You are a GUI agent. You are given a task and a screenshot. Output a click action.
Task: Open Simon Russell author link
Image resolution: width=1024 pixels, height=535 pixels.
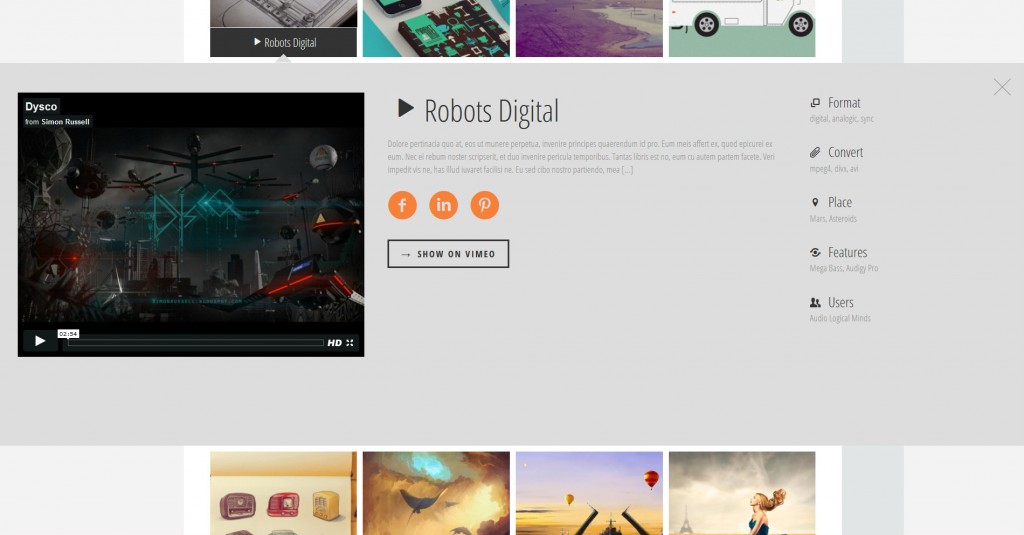(x=65, y=122)
